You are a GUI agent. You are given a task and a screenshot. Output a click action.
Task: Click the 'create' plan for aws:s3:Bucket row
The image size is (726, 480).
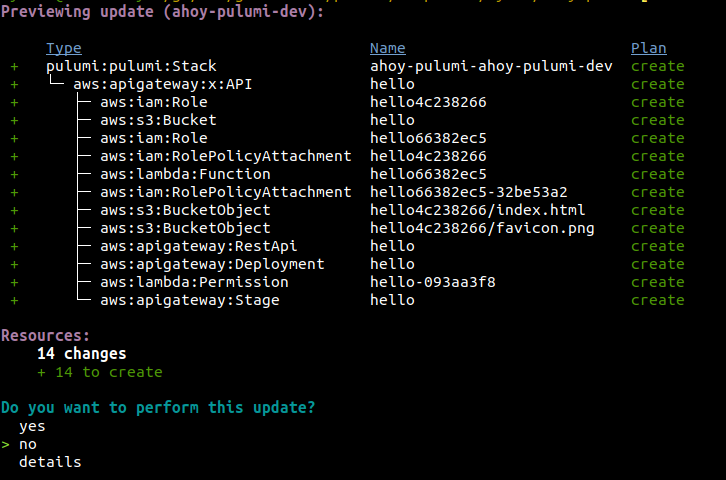point(657,120)
